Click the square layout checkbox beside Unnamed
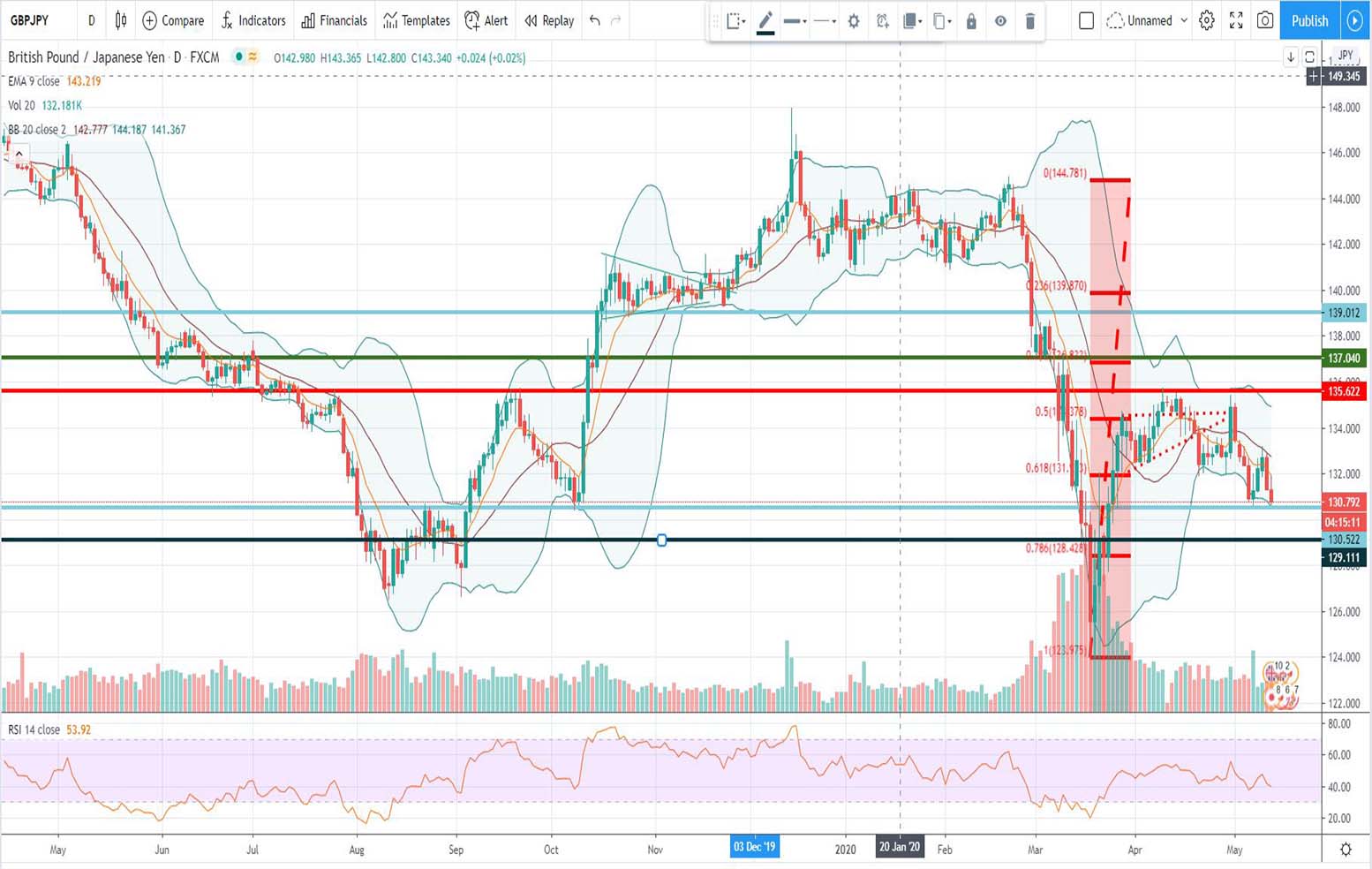 [1086, 20]
